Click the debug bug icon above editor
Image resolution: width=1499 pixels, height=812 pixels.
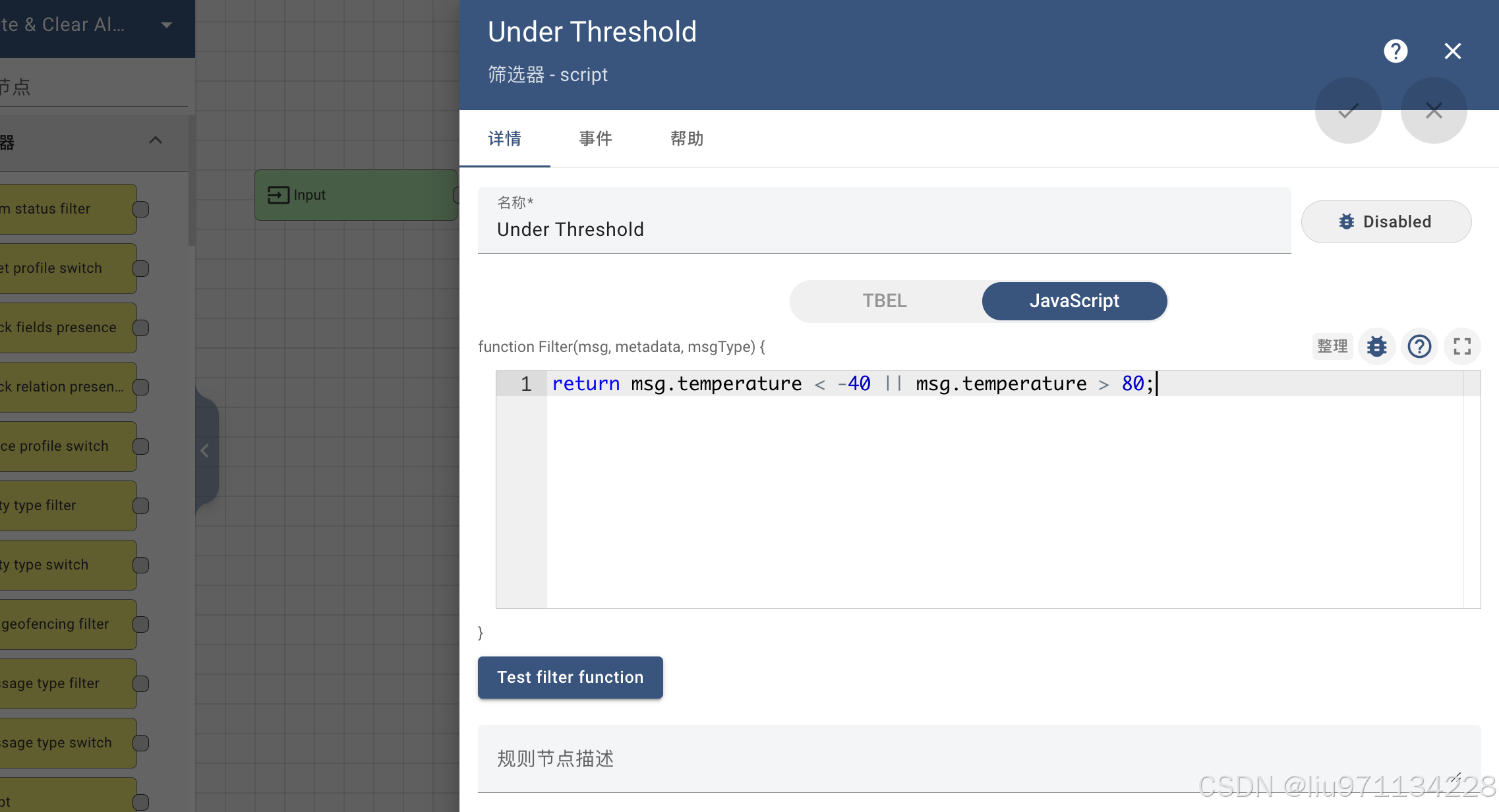tap(1376, 346)
